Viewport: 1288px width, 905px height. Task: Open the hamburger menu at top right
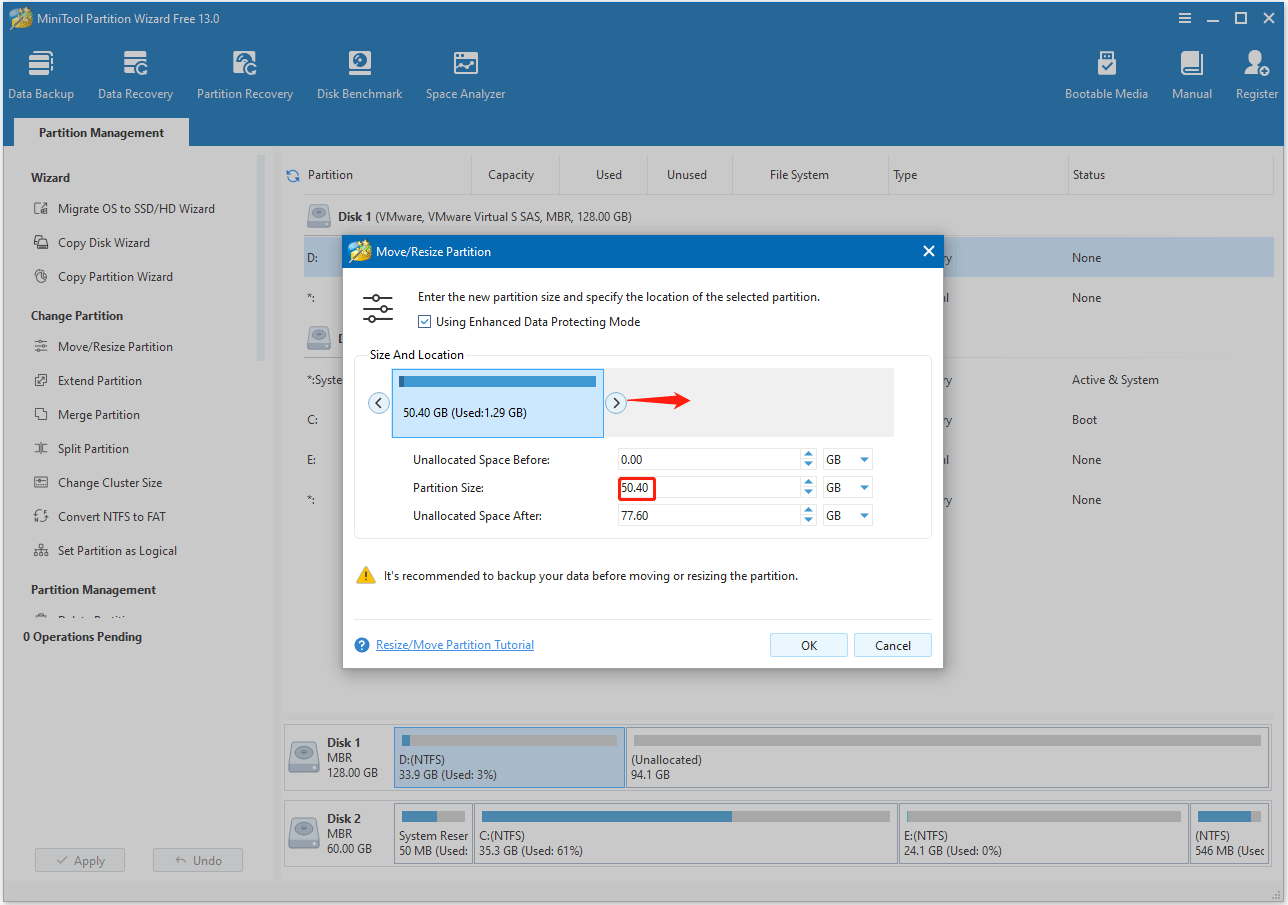tap(1184, 18)
